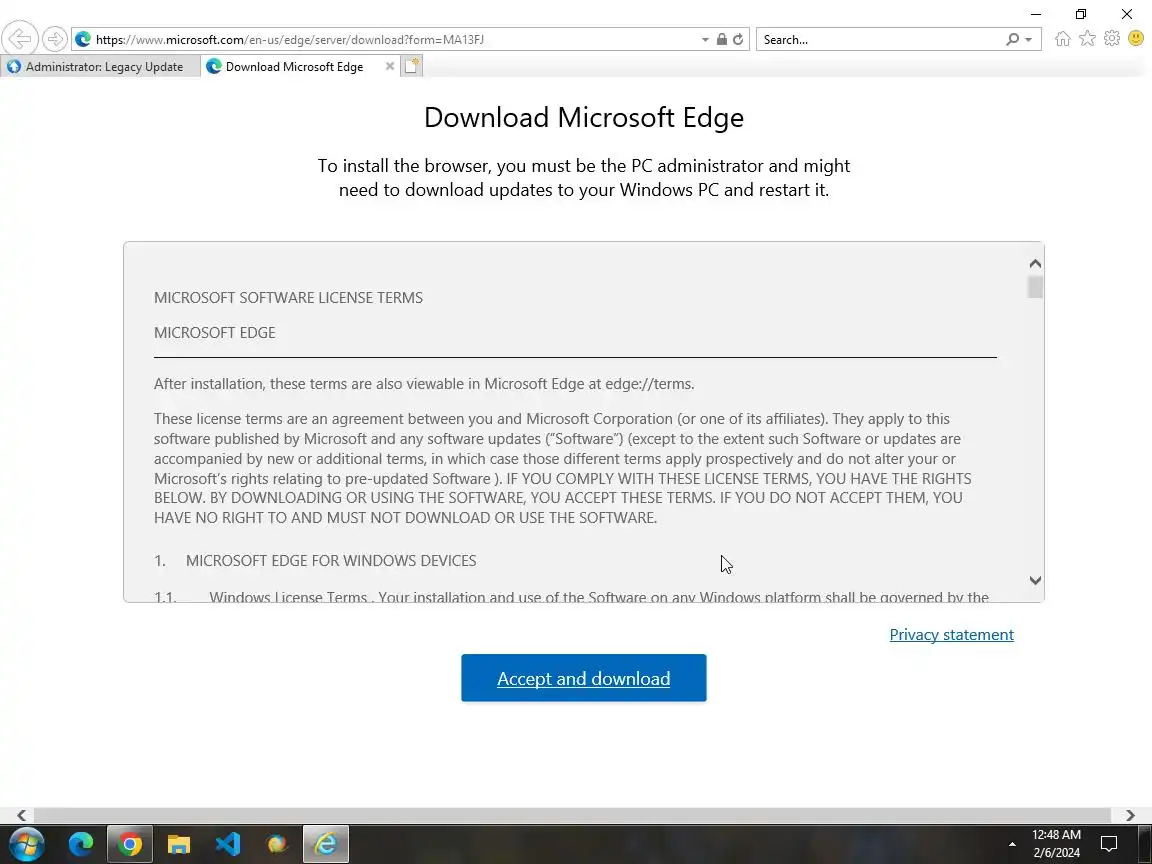The width and height of the screenshot is (1152, 864).
Task: Restore down the browser window
Action: click(1081, 14)
